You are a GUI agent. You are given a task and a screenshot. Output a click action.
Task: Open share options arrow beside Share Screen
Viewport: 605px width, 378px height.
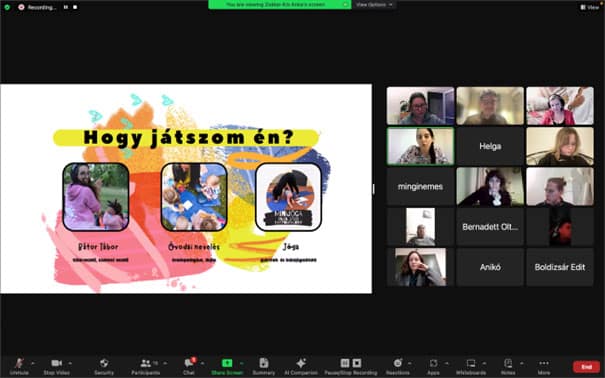[x=242, y=363]
